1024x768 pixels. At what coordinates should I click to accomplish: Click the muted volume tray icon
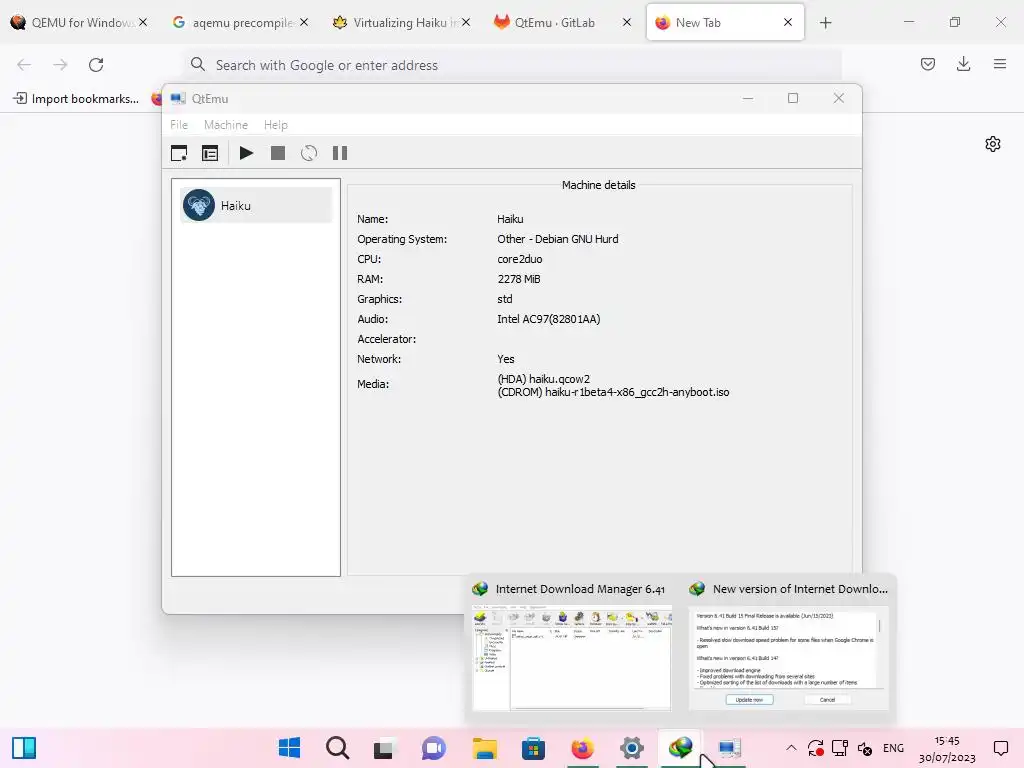[x=865, y=748]
